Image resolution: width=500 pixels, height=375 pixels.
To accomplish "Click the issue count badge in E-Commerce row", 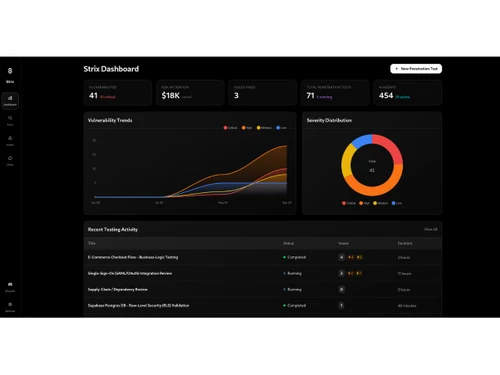I will coord(341,257).
